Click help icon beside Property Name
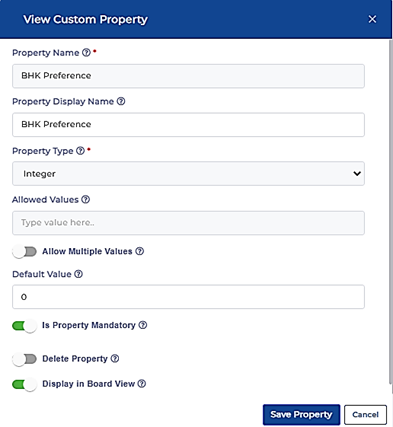393x427 pixels. 86,53
